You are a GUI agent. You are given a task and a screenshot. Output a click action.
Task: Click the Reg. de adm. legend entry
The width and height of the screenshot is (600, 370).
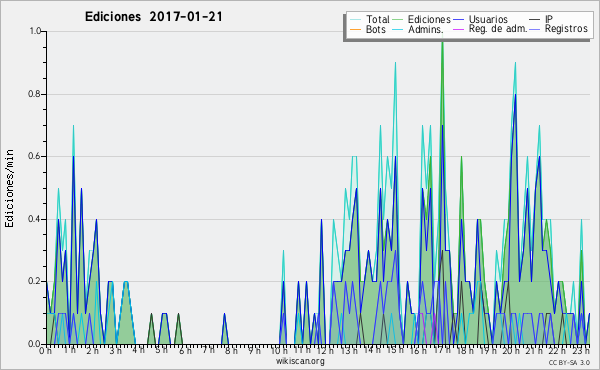[490, 29]
